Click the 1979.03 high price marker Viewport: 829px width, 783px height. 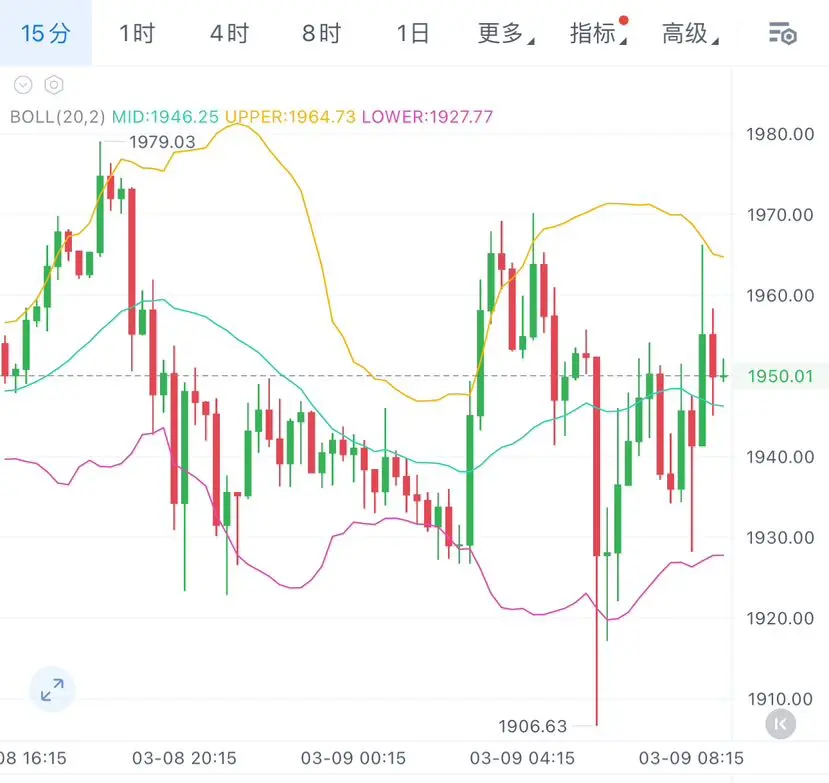163,142
